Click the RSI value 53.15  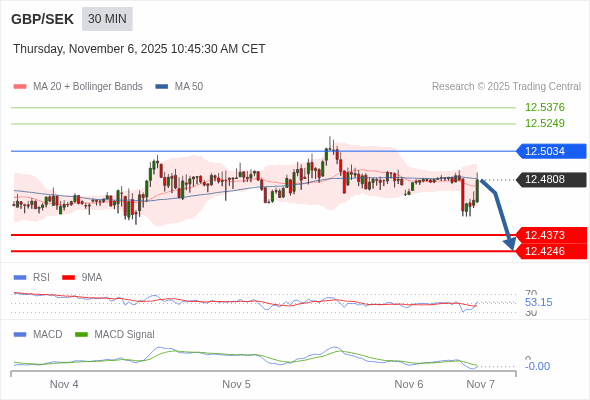tap(538, 302)
